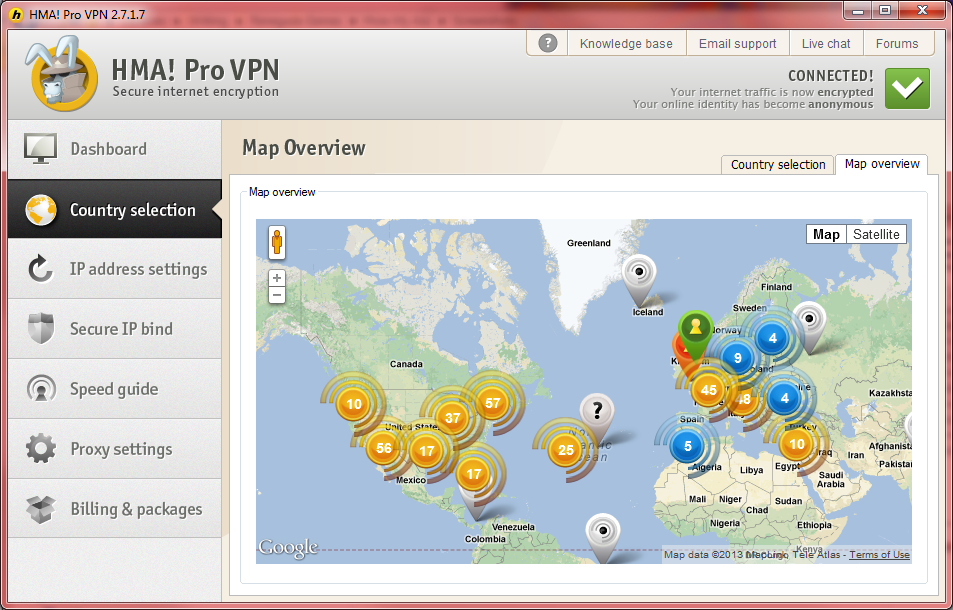This screenshot has width=953, height=610.
Task: Click the Google logo on map
Action: point(288,548)
